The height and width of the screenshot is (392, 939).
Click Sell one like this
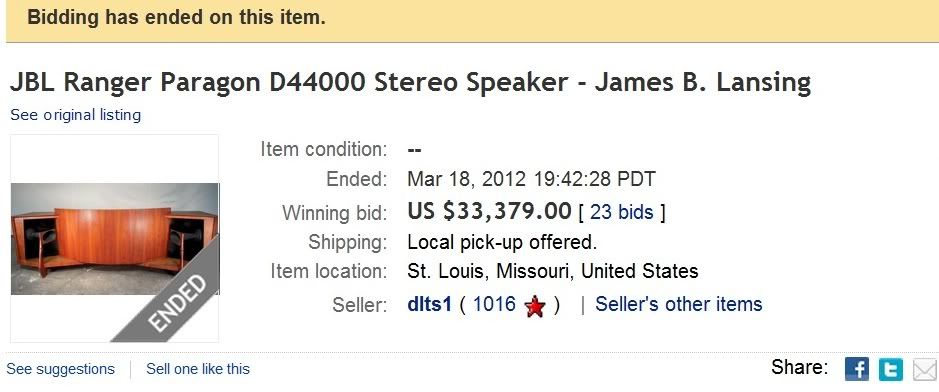(x=198, y=369)
